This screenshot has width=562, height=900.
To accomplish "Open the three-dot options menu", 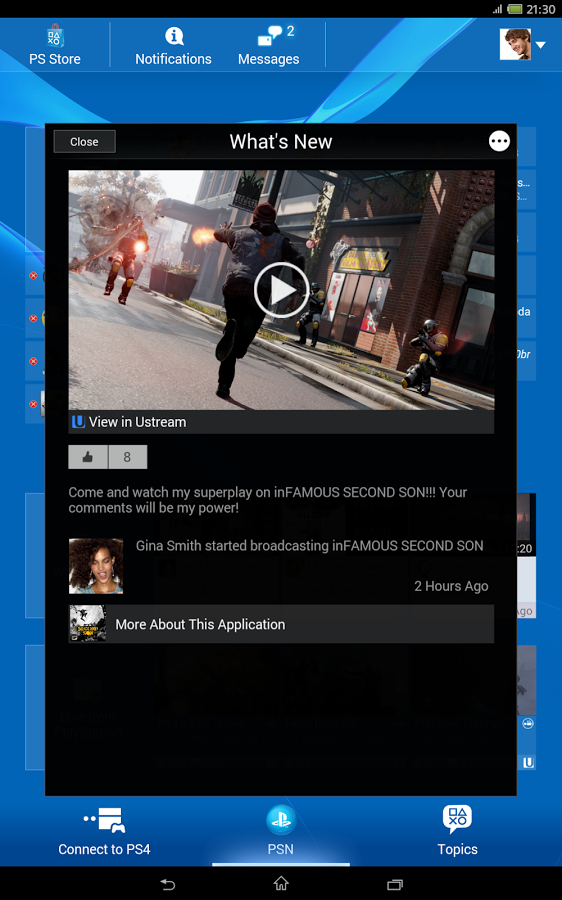I will [x=499, y=141].
